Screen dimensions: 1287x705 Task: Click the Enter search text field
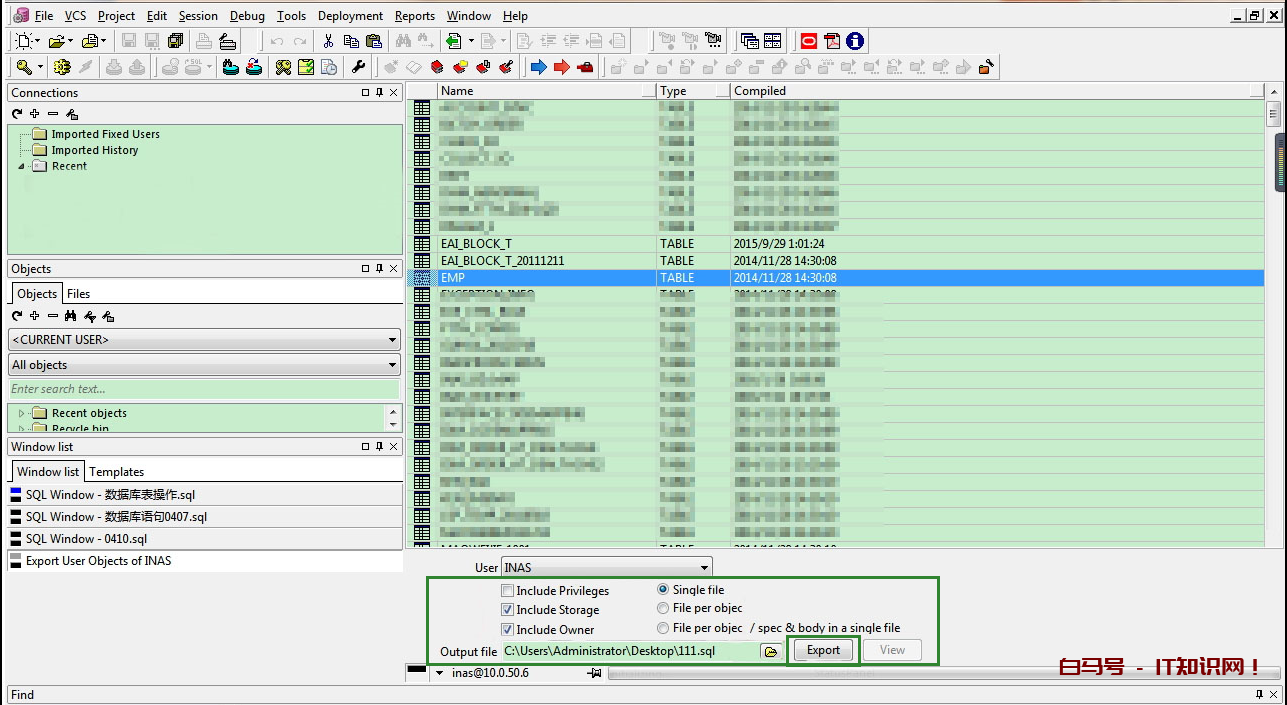coord(203,389)
